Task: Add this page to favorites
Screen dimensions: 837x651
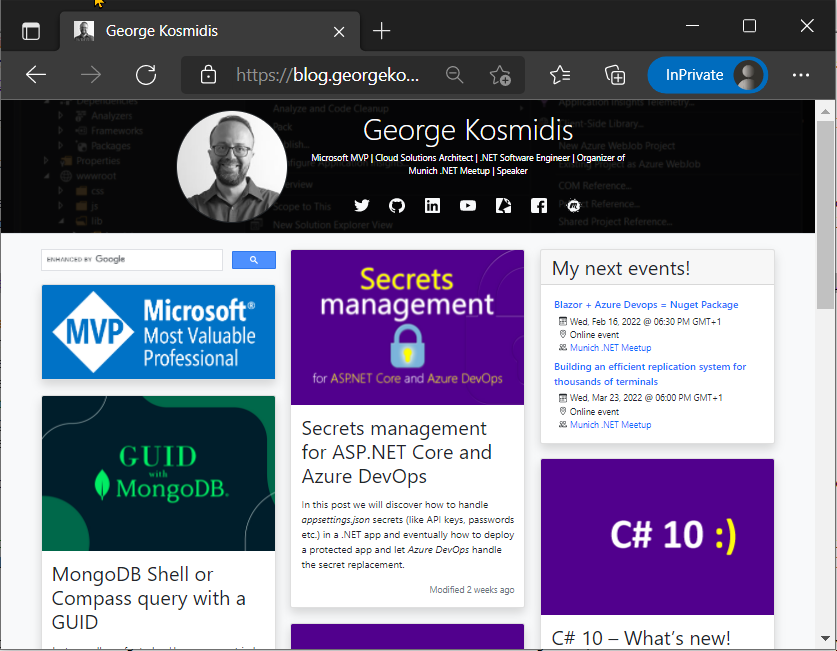Action: [500, 75]
